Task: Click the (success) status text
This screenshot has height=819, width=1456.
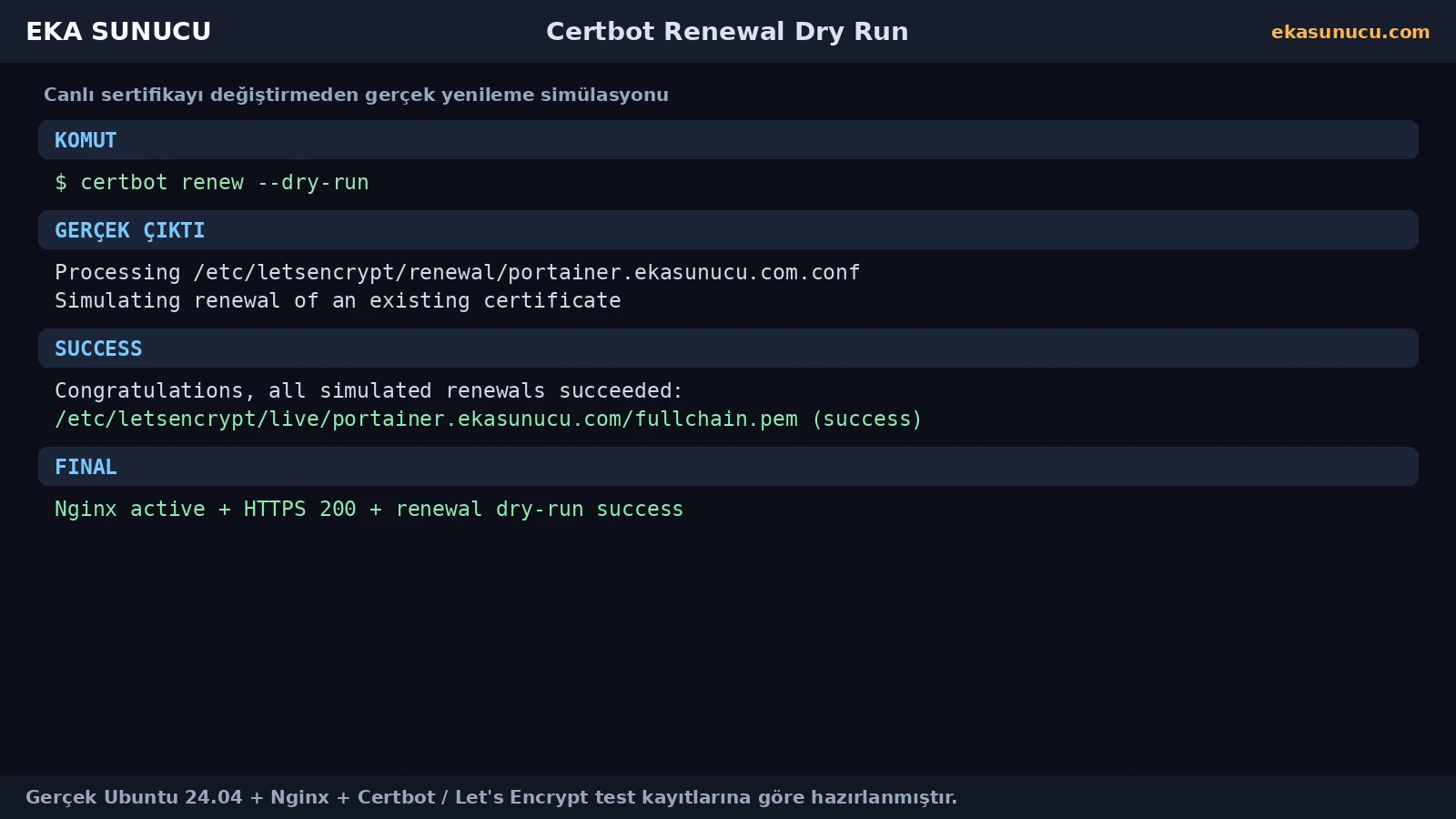Action: click(x=866, y=420)
